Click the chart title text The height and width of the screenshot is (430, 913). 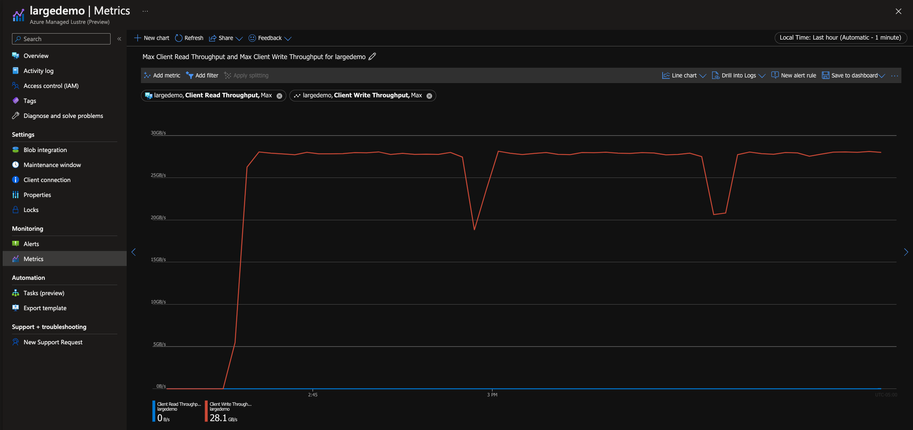(254, 57)
